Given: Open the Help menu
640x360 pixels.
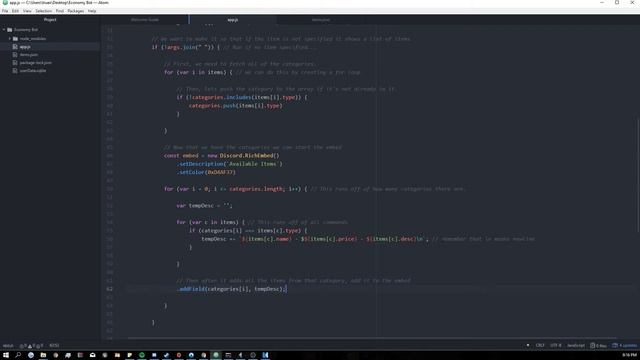Looking at the screenshot, I should tap(92, 11).
